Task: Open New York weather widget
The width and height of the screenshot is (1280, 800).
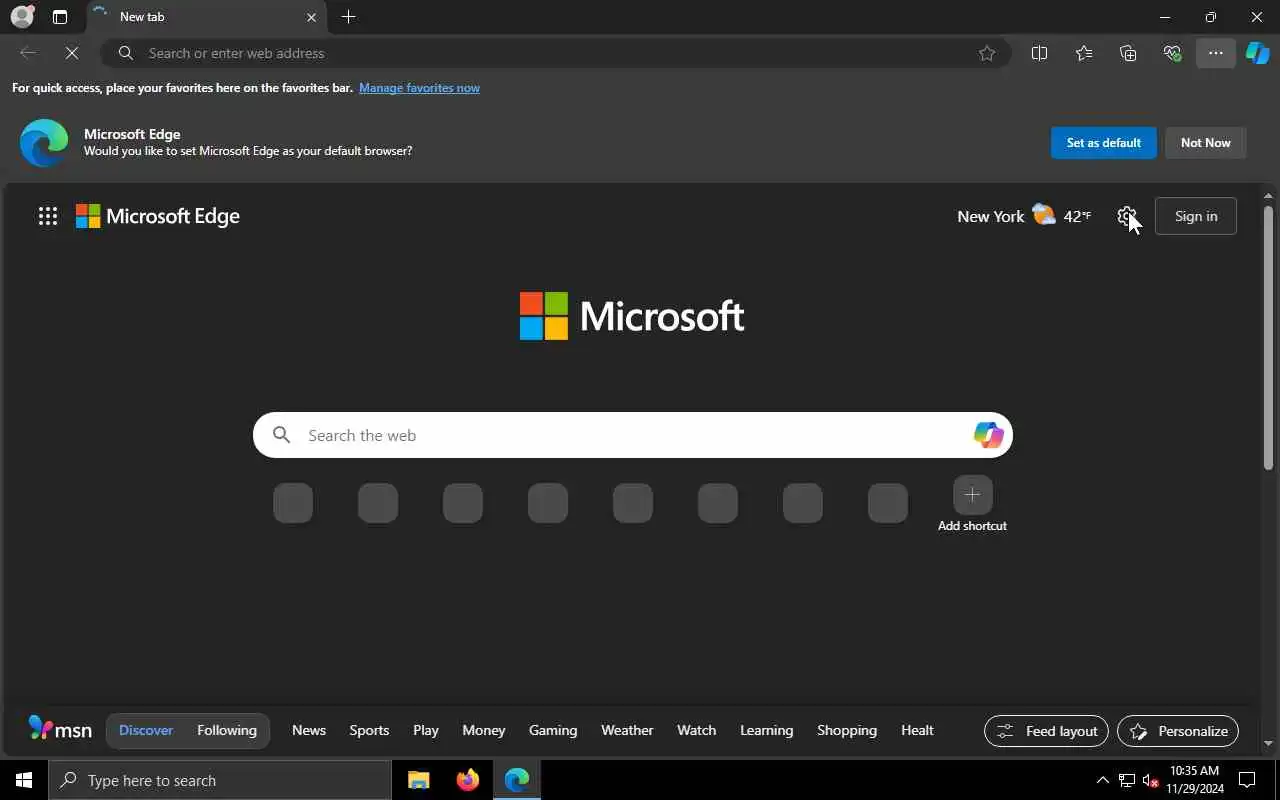Action: click(1023, 216)
